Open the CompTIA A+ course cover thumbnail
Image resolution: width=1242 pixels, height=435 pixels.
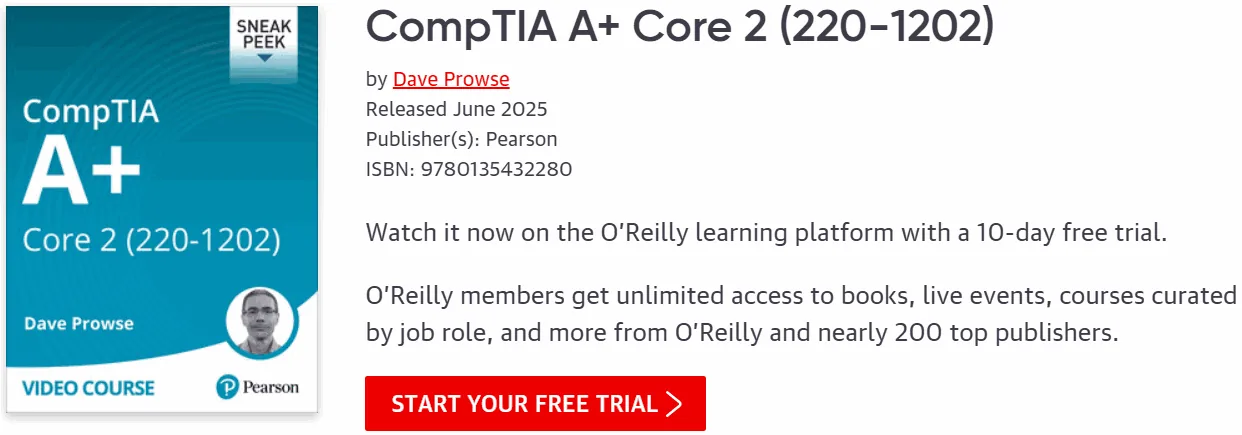[x=162, y=210]
